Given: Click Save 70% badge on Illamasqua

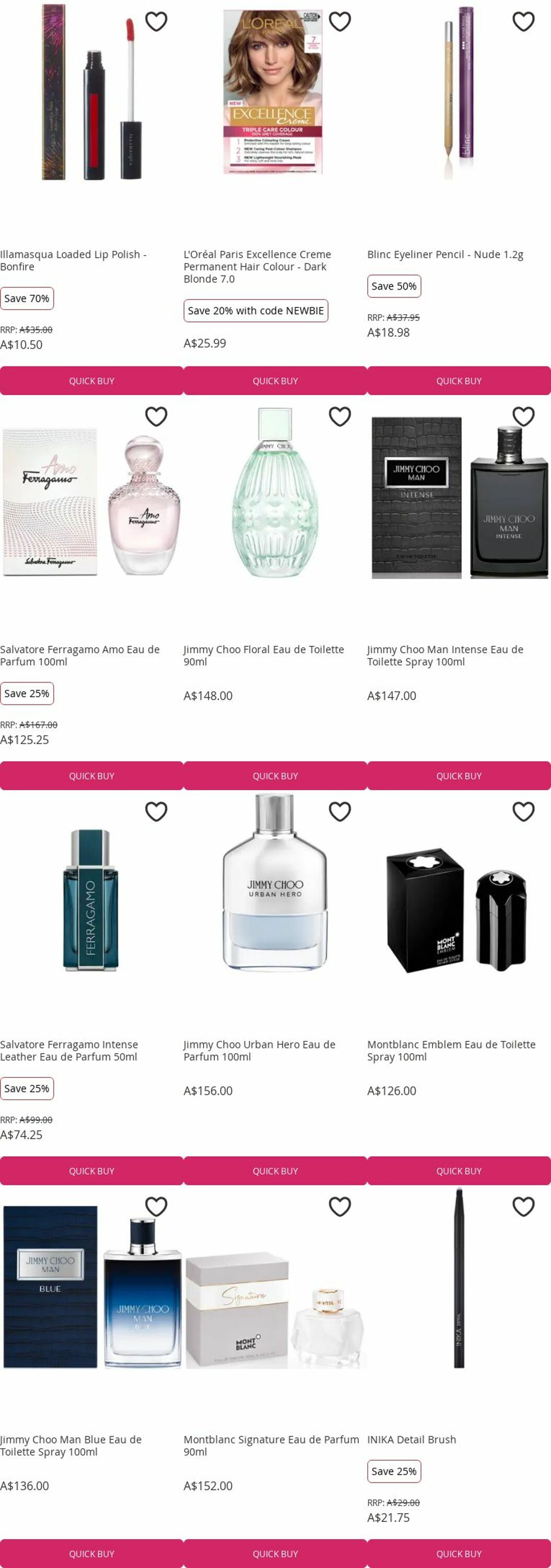Looking at the screenshot, I should 27,298.
